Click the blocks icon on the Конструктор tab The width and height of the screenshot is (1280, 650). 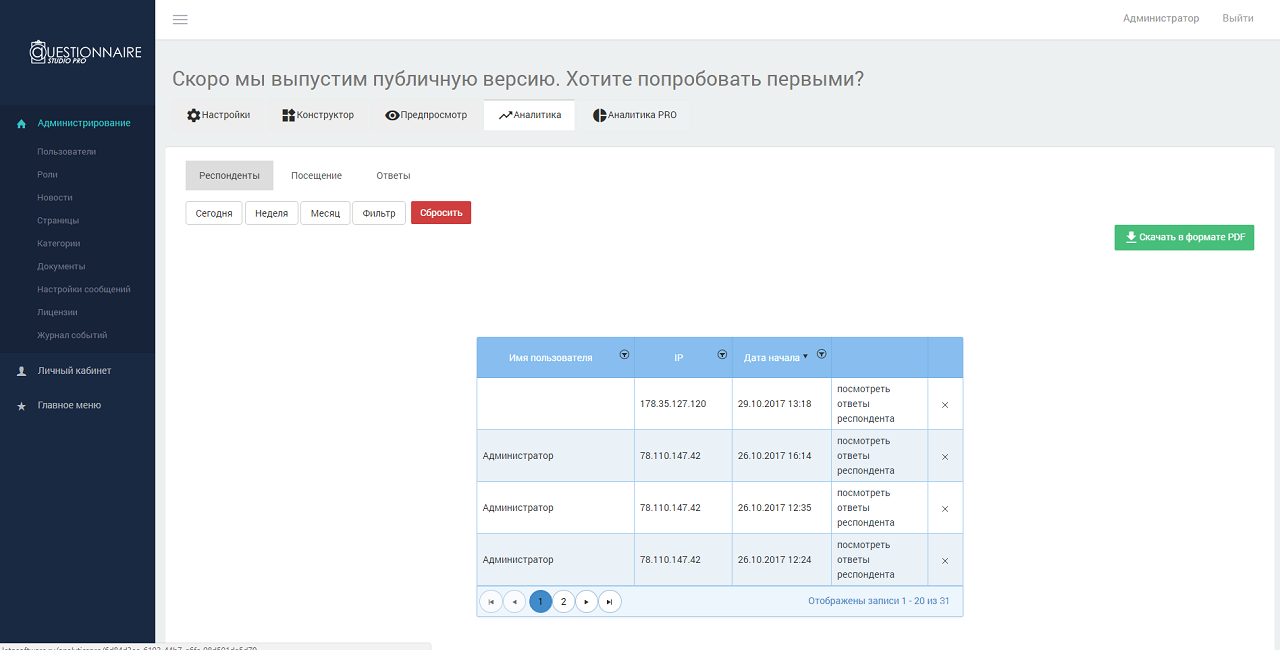287,114
